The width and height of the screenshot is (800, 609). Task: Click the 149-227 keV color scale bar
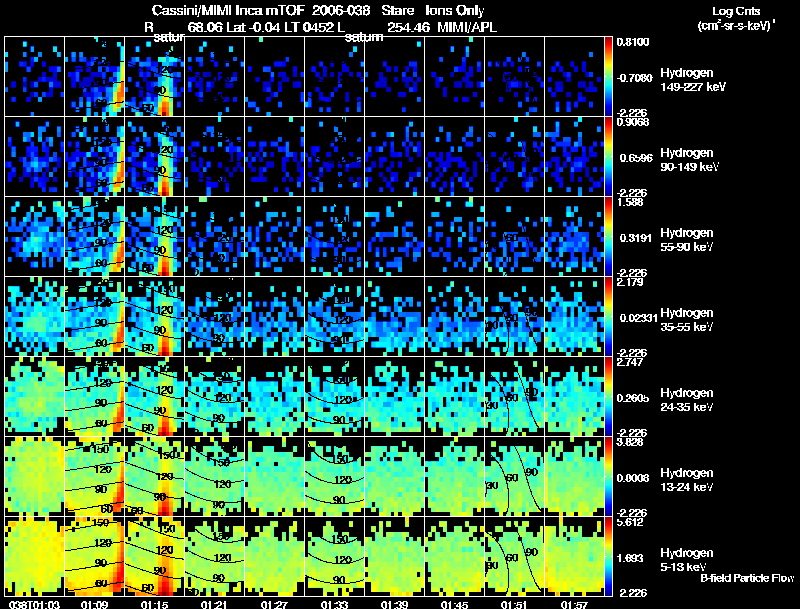[x=608, y=76]
